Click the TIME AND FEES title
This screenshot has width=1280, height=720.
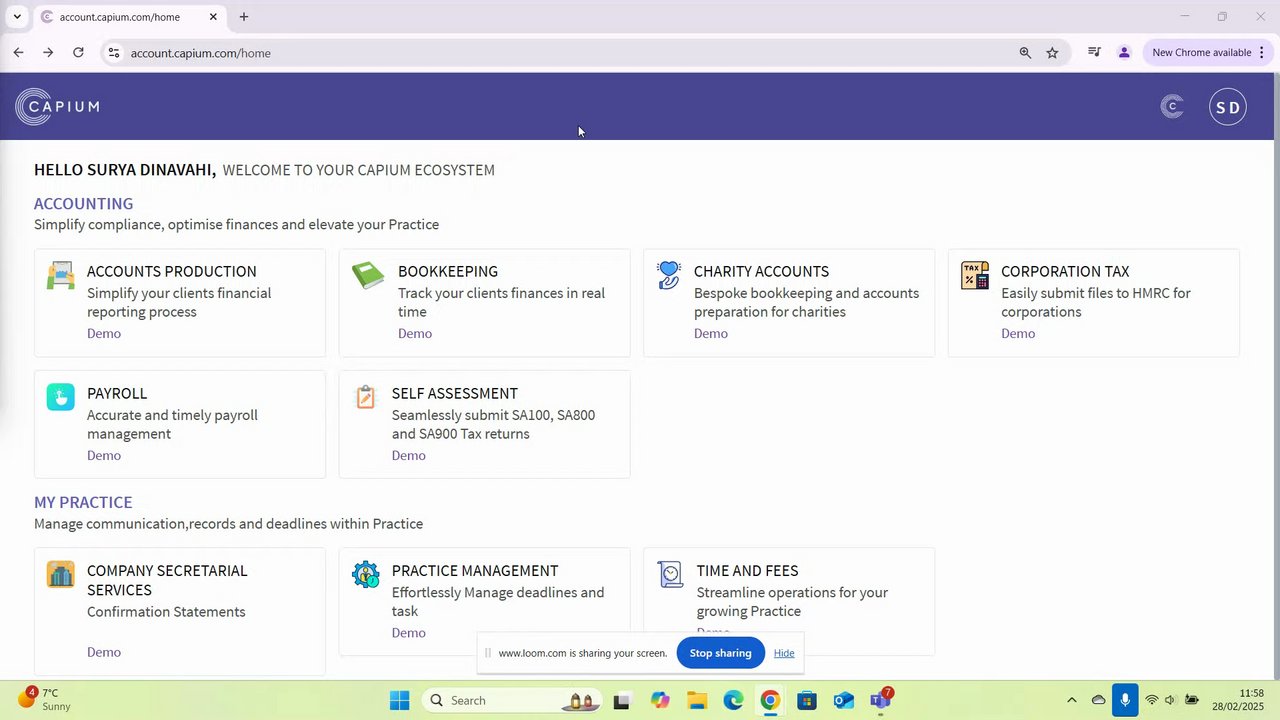pos(747,571)
